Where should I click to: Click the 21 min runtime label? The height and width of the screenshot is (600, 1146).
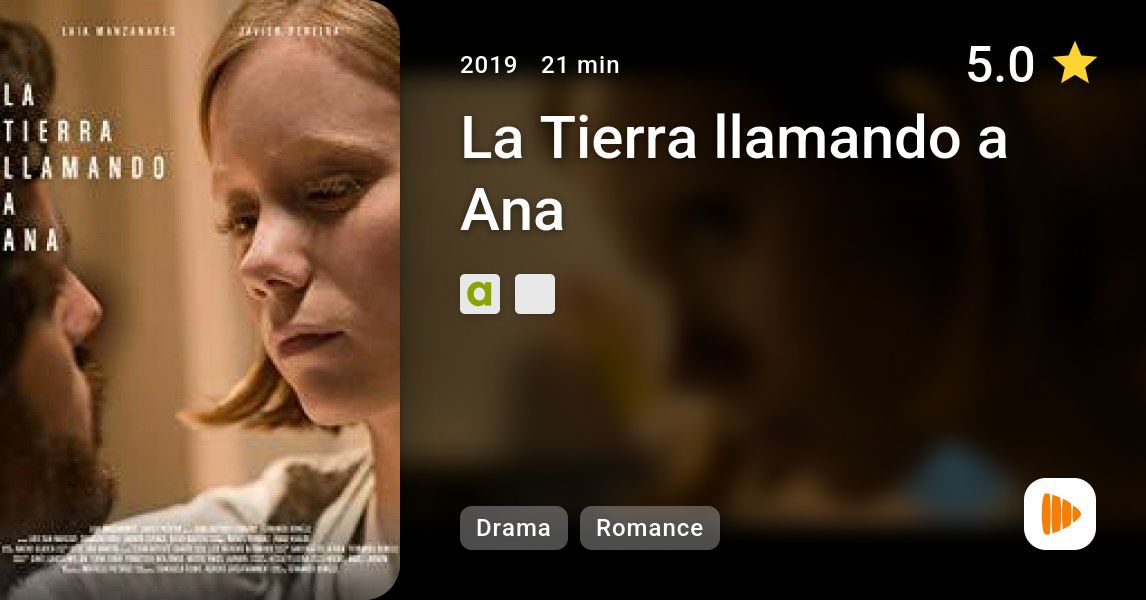click(x=580, y=65)
